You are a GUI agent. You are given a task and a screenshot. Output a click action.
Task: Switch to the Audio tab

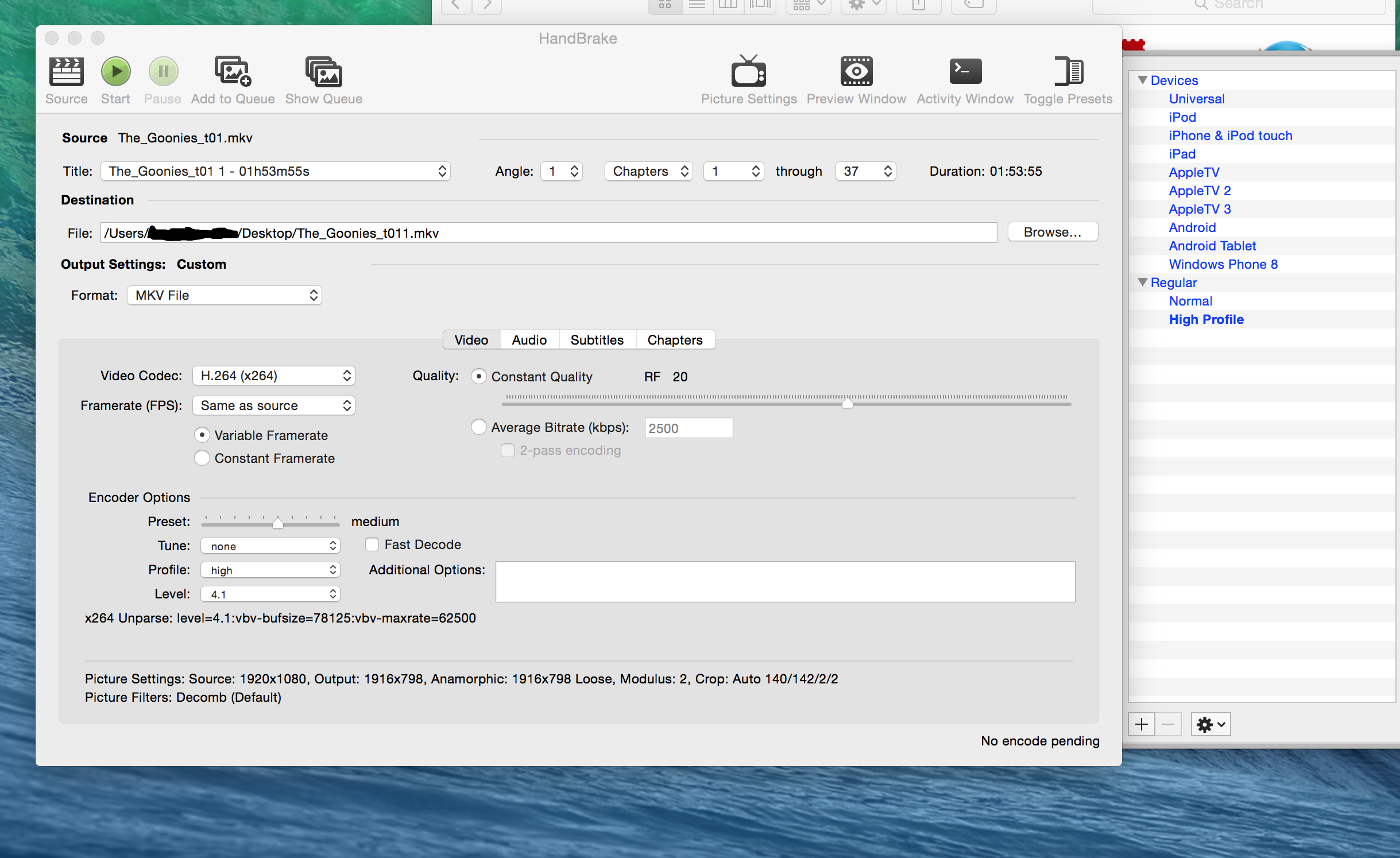pyautogui.click(x=529, y=339)
